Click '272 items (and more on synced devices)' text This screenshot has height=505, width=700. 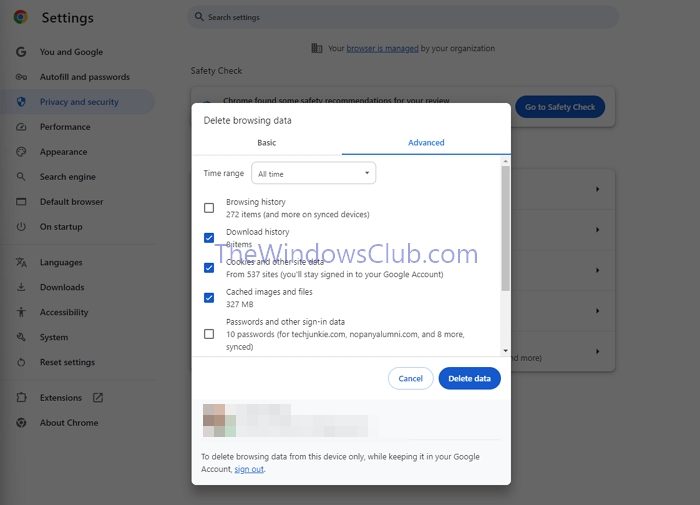[x=297, y=214]
